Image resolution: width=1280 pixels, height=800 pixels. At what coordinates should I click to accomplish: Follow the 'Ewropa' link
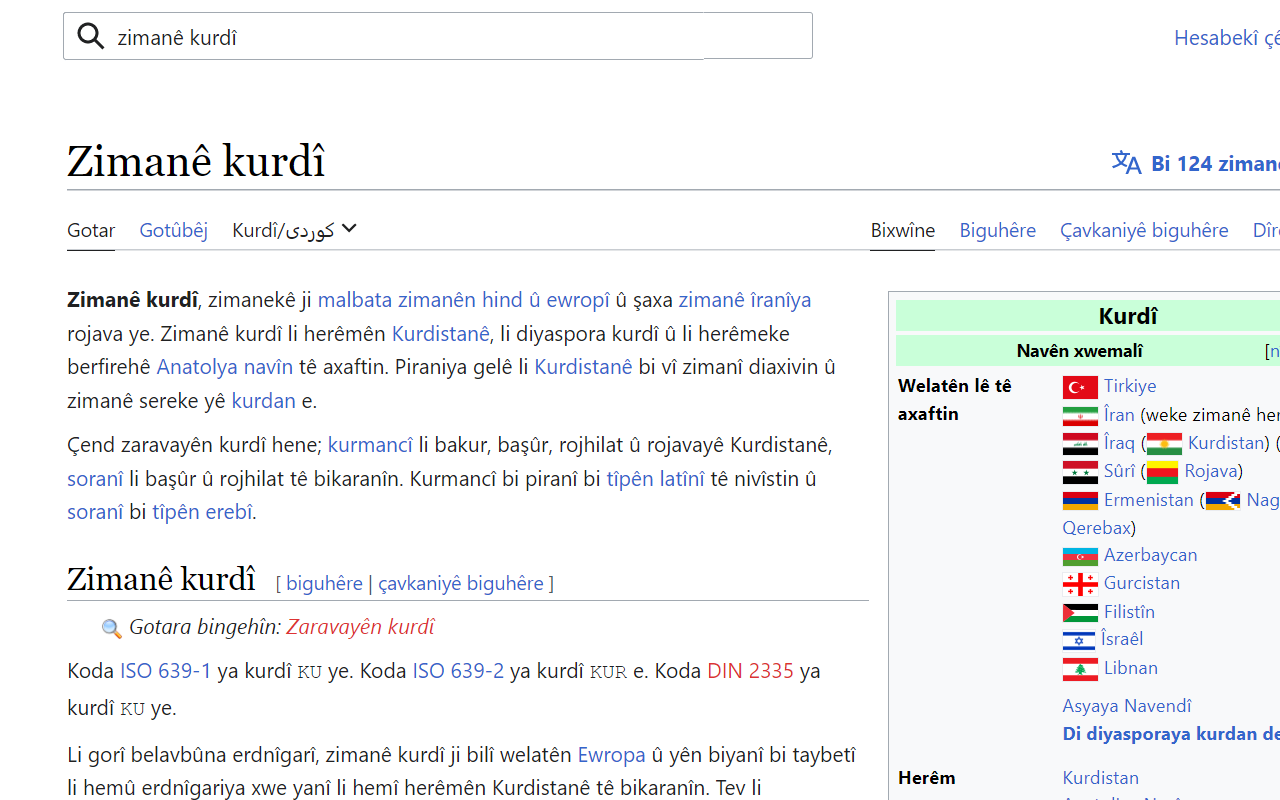point(611,755)
